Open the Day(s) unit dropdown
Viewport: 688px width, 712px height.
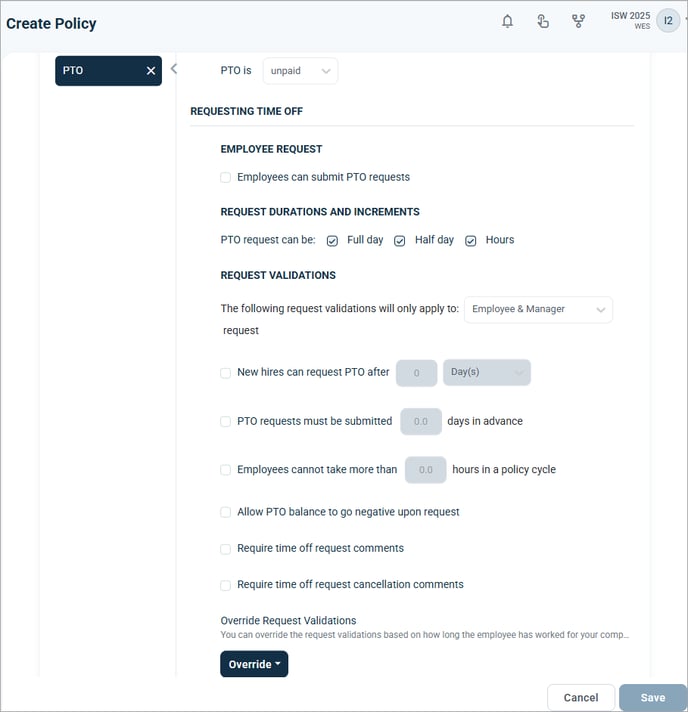(x=487, y=372)
